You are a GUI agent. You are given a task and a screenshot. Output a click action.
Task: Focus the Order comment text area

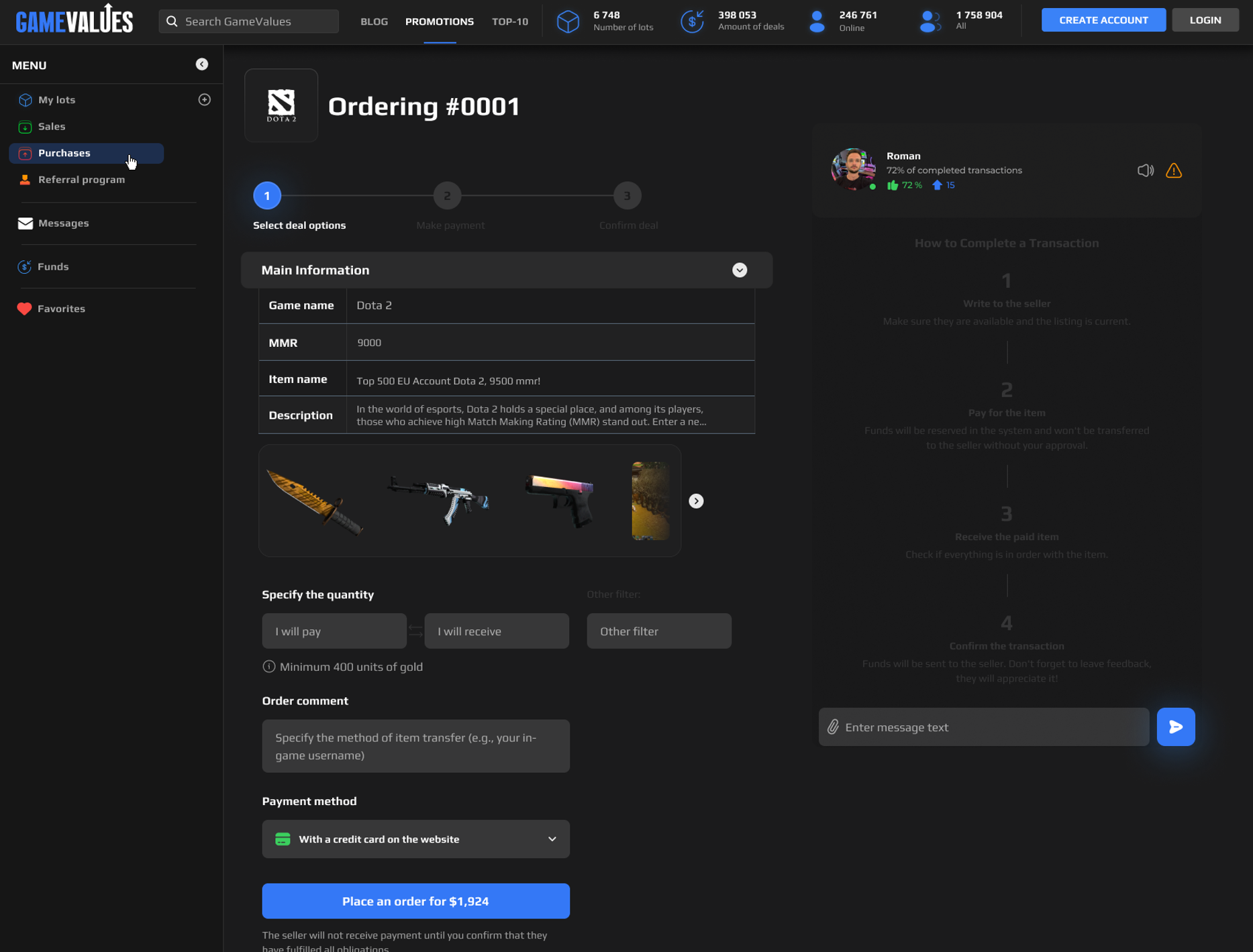[415, 746]
